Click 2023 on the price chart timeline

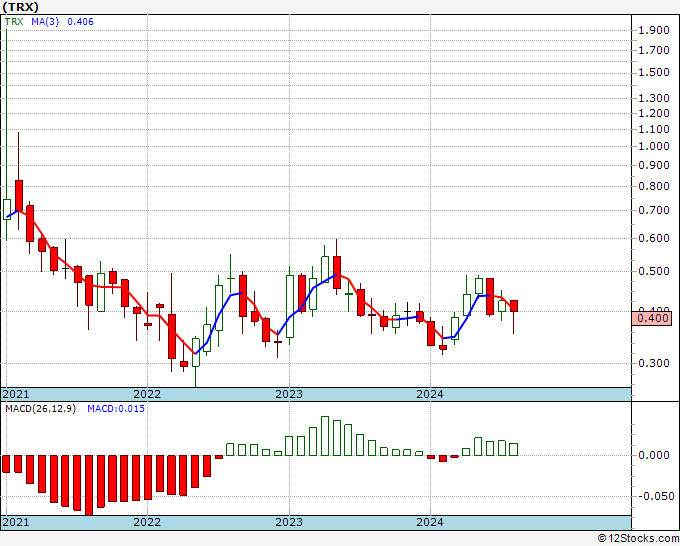[x=289, y=394]
